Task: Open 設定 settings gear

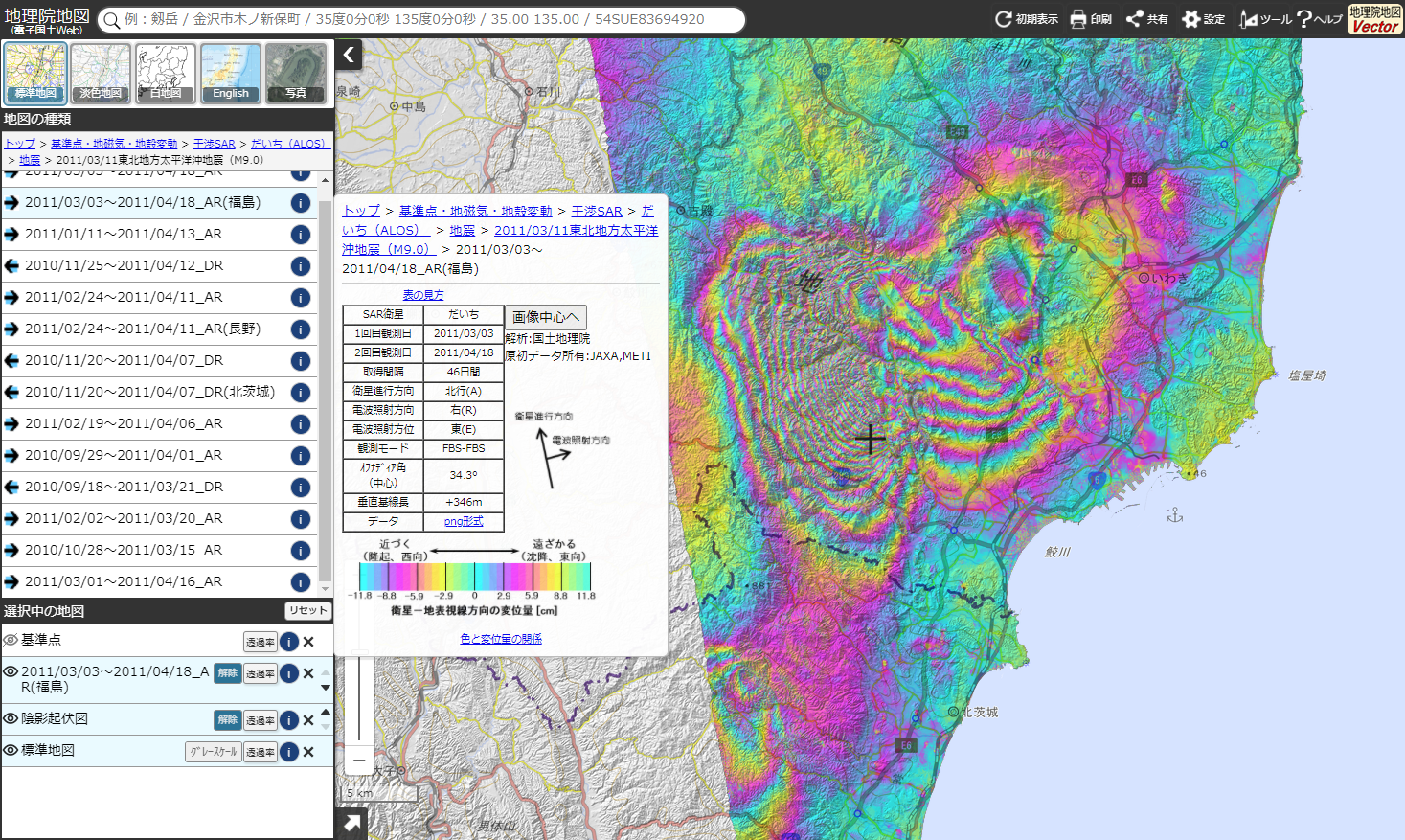Action: pyautogui.click(x=1203, y=19)
